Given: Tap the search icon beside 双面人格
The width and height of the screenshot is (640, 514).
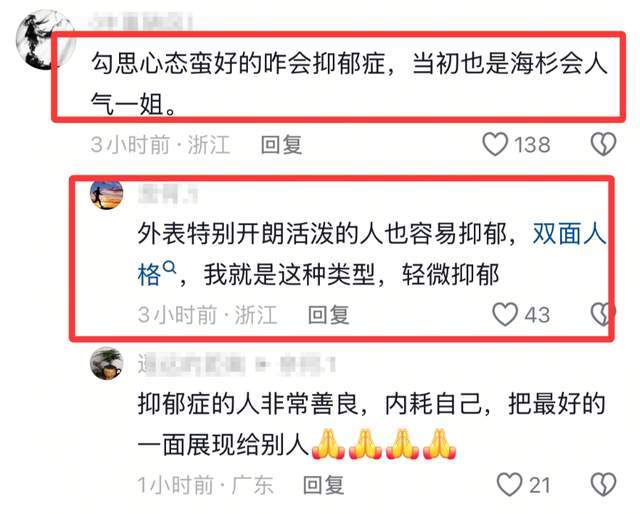Looking at the screenshot, I should (x=169, y=268).
